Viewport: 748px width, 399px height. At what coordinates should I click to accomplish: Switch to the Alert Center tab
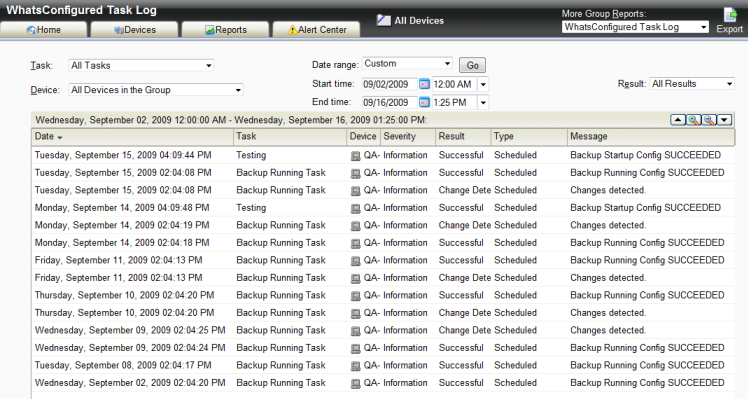(x=316, y=30)
